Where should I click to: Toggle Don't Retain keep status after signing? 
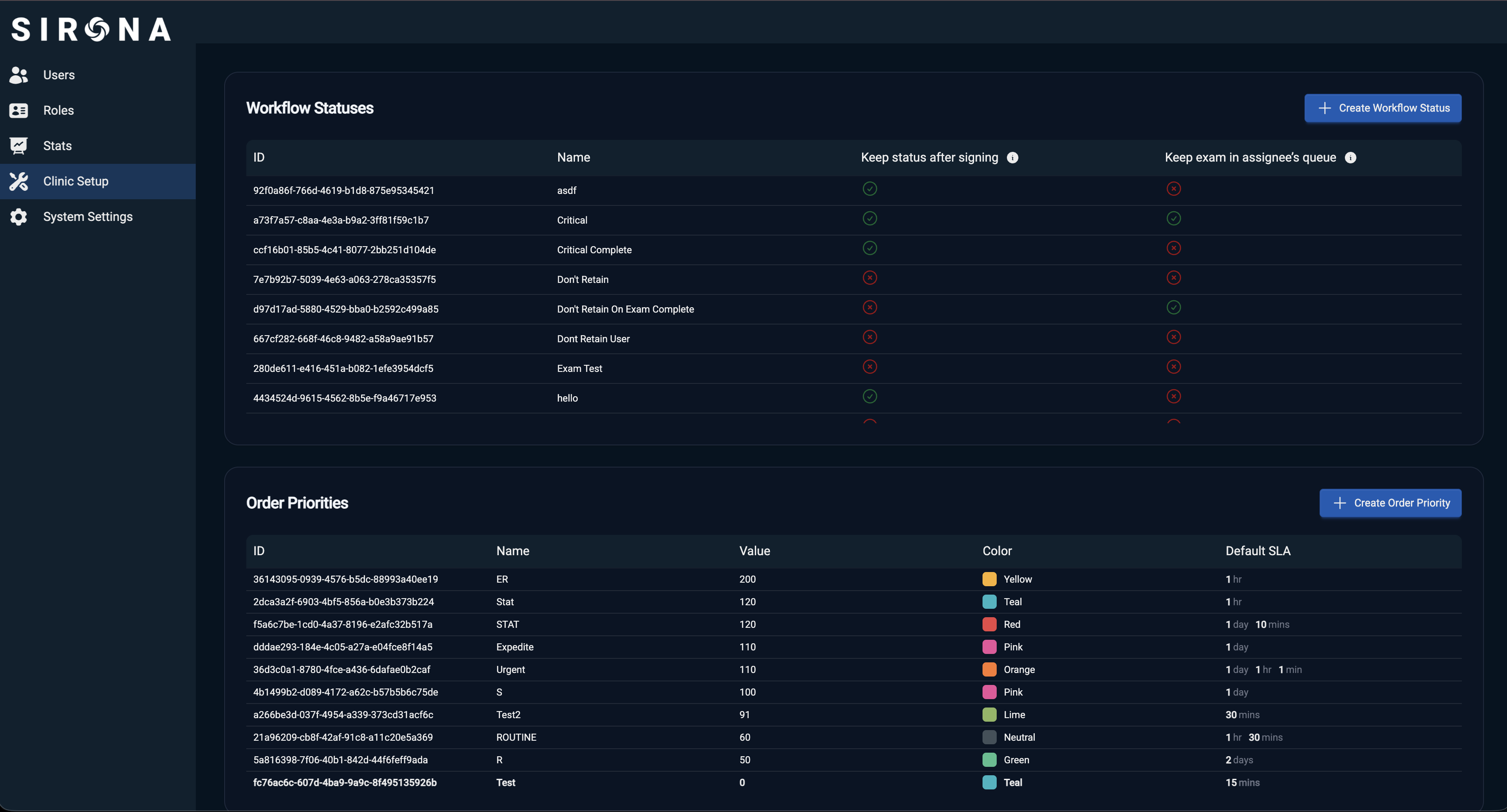coord(870,278)
